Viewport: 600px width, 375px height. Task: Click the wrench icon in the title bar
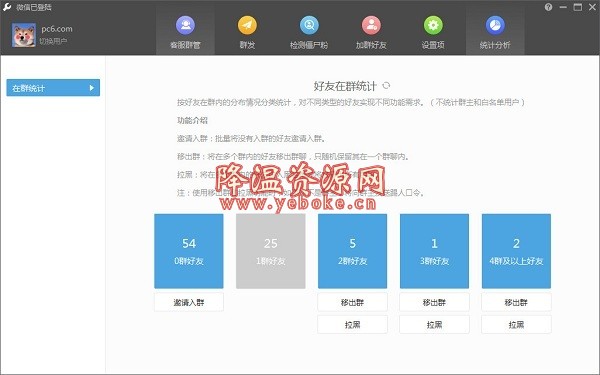click(x=7, y=7)
